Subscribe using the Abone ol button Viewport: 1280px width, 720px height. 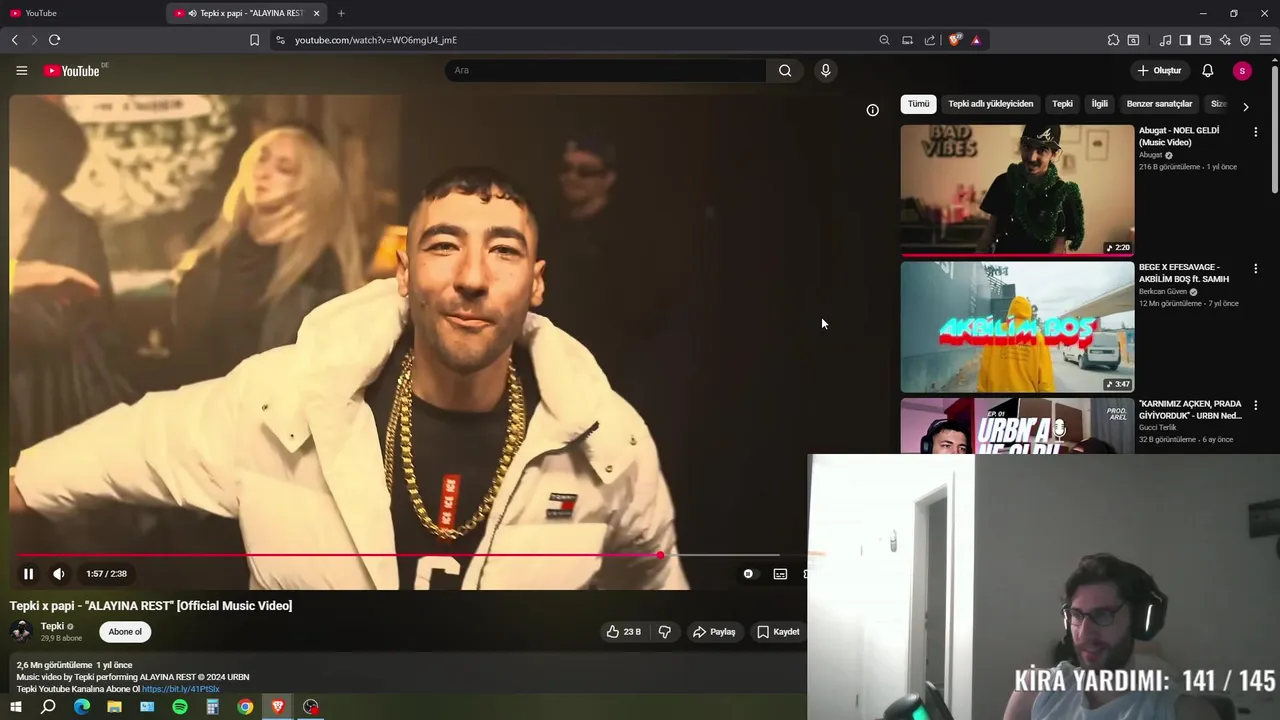click(125, 632)
